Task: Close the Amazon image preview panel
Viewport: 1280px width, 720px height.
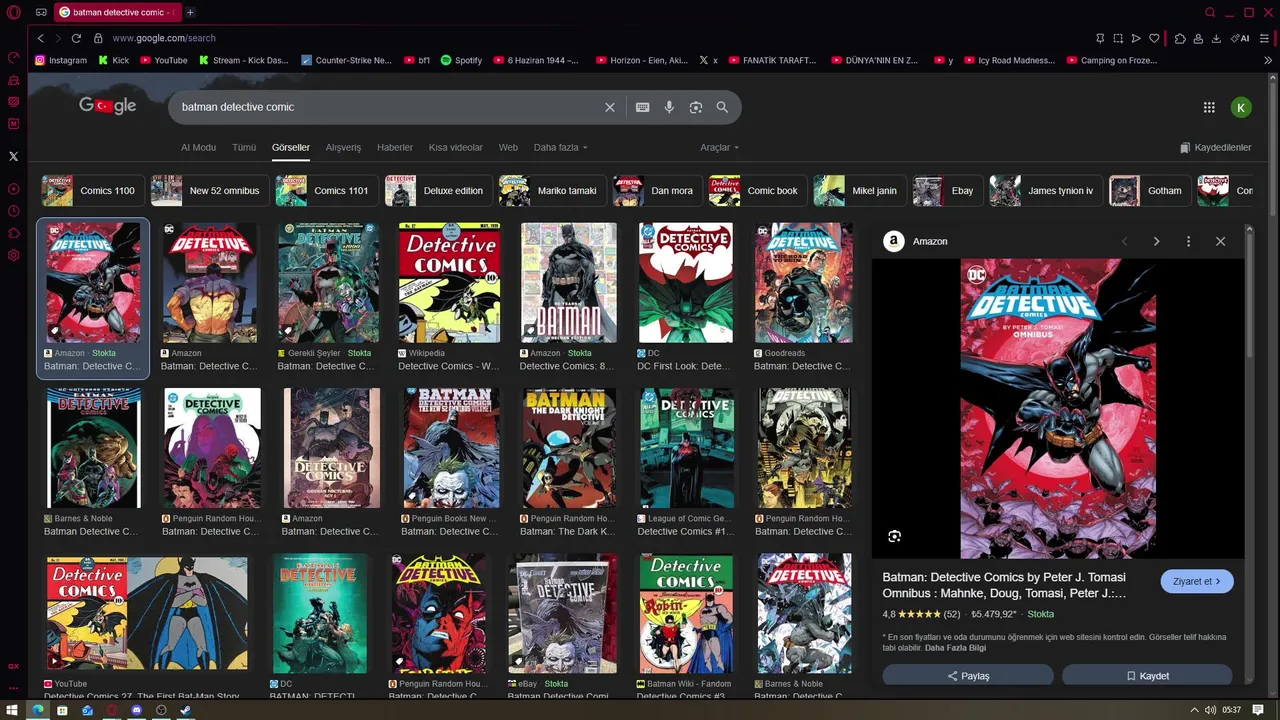Action: click(x=1220, y=241)
